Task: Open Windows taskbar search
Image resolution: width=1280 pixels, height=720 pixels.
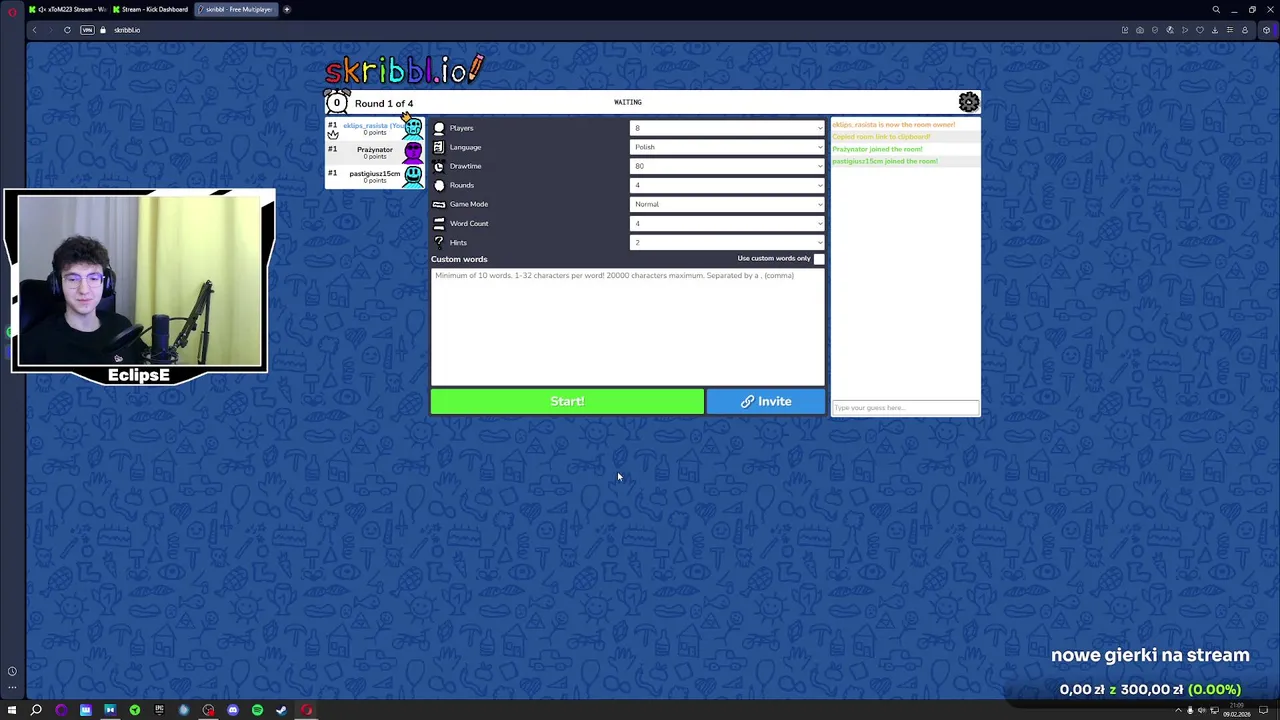Action: (x=36, y=710)
